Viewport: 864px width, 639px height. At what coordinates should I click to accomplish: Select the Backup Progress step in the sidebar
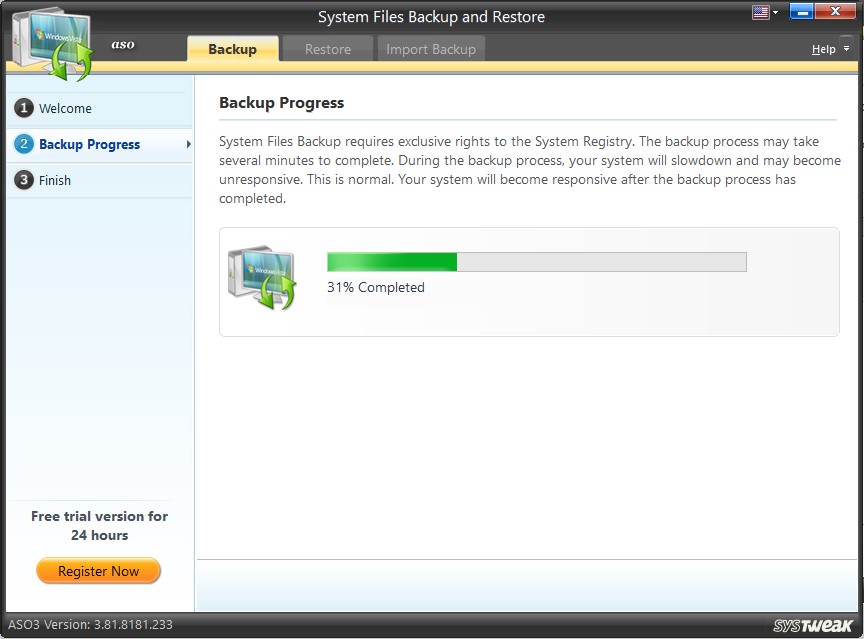coord(90,144)
